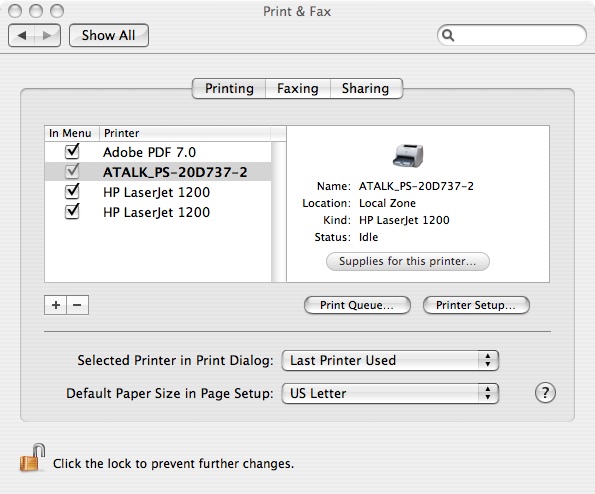Click the Idle status text

tap(368, 237)
